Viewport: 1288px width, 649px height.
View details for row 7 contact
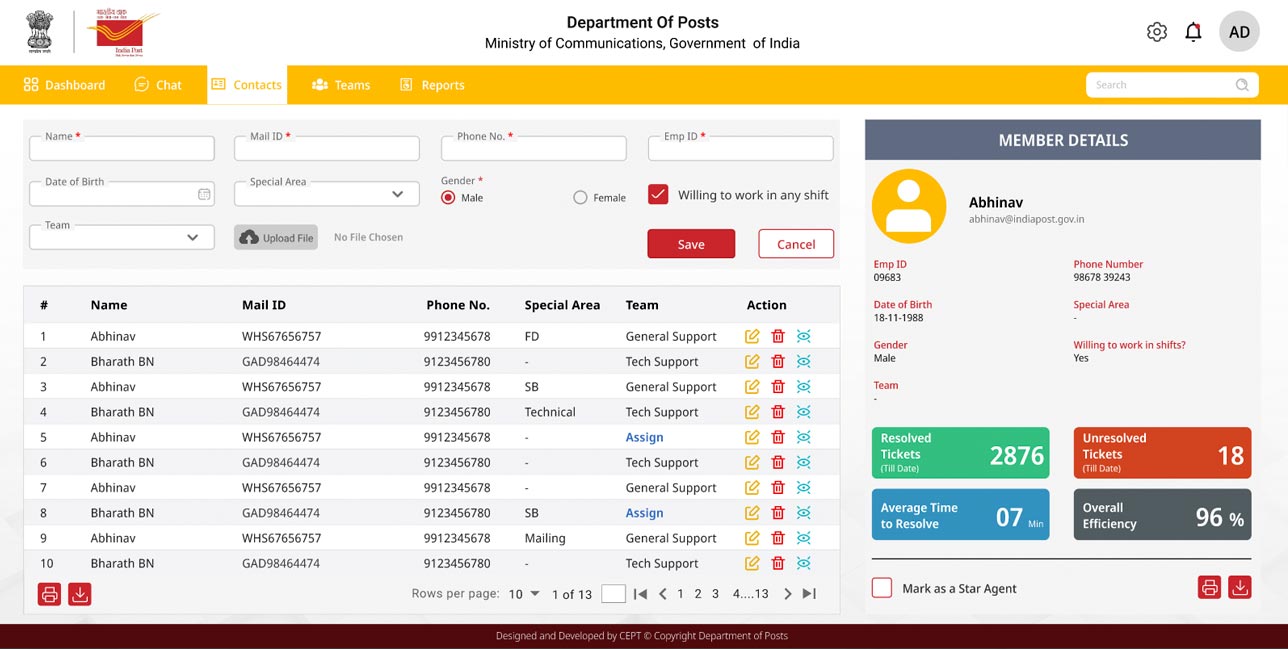click(x=803, y=488)
